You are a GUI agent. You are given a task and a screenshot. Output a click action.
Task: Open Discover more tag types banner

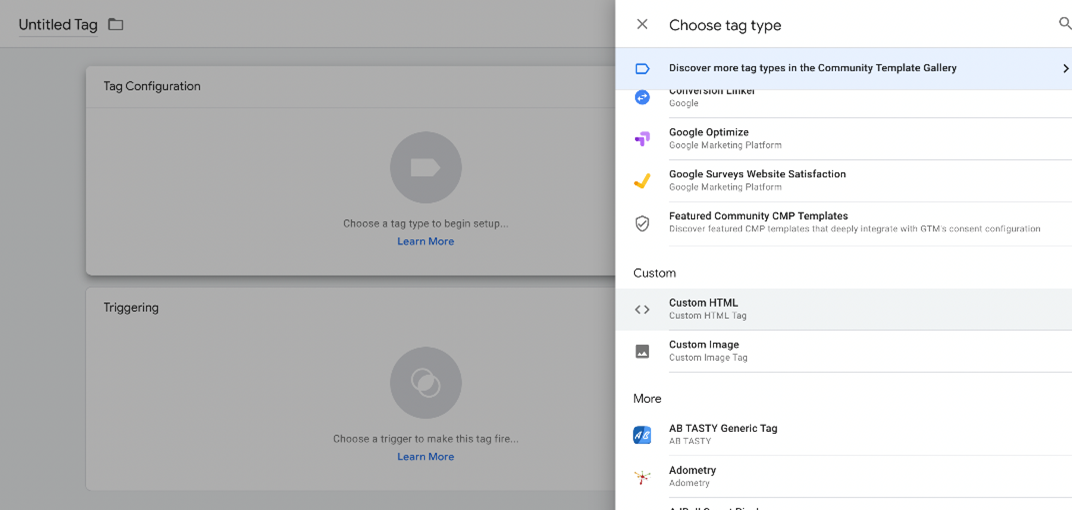point(812,69)
